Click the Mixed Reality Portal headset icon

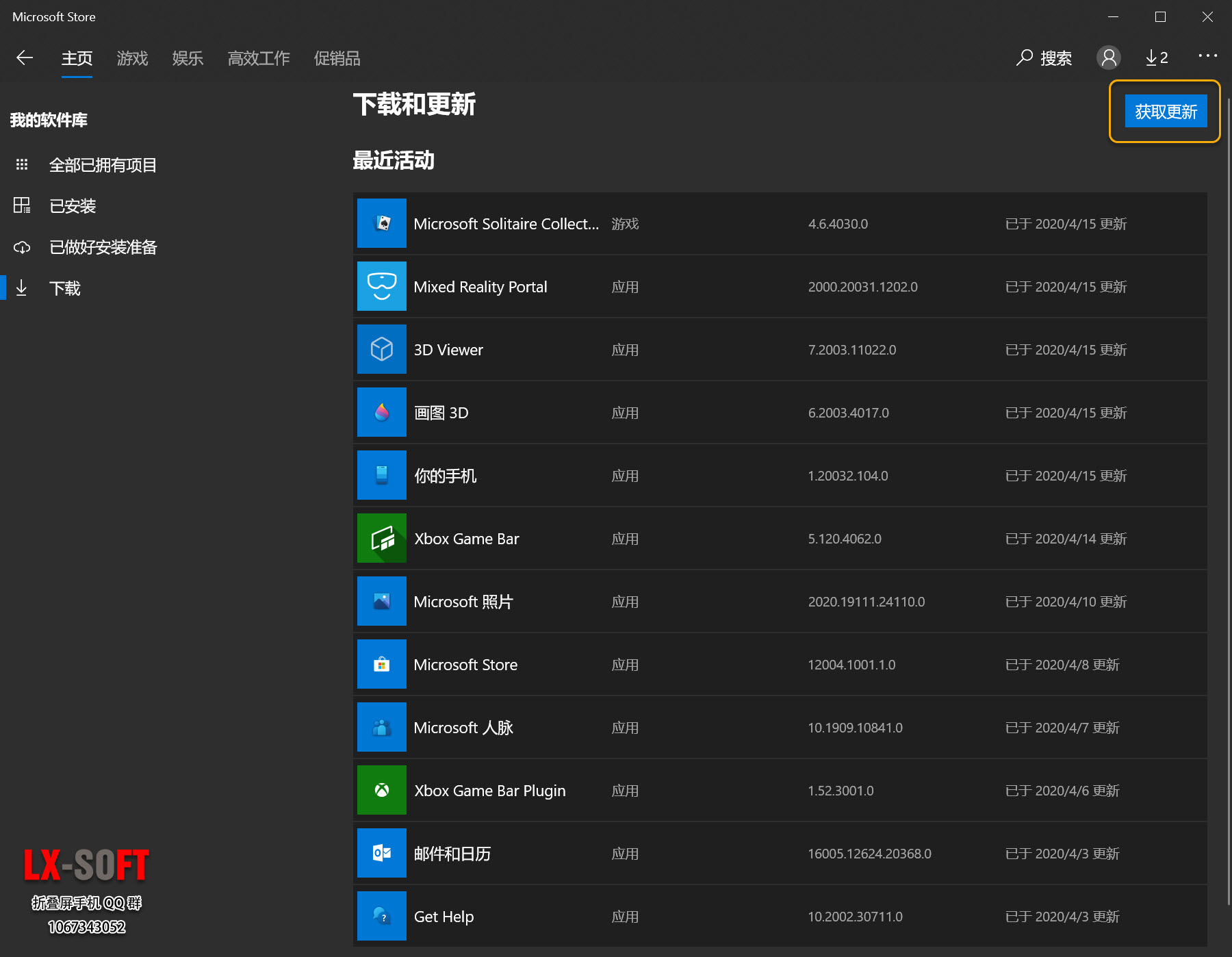coord(382,287)
